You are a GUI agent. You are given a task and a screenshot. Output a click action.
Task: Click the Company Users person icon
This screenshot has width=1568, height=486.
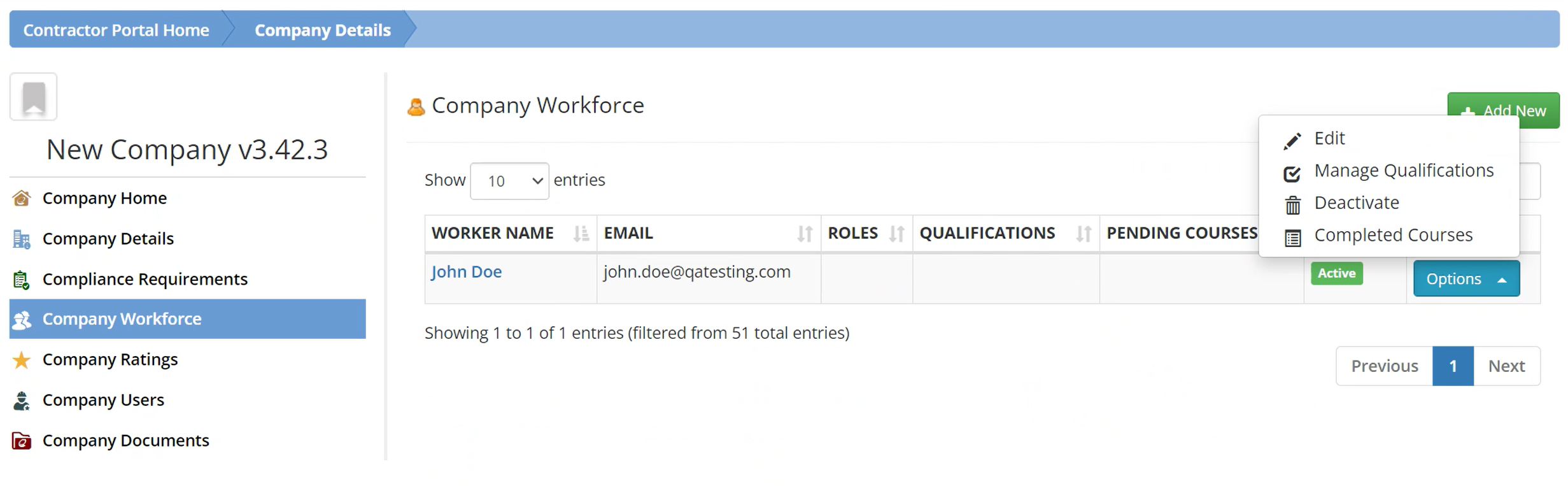coord(22,401)
